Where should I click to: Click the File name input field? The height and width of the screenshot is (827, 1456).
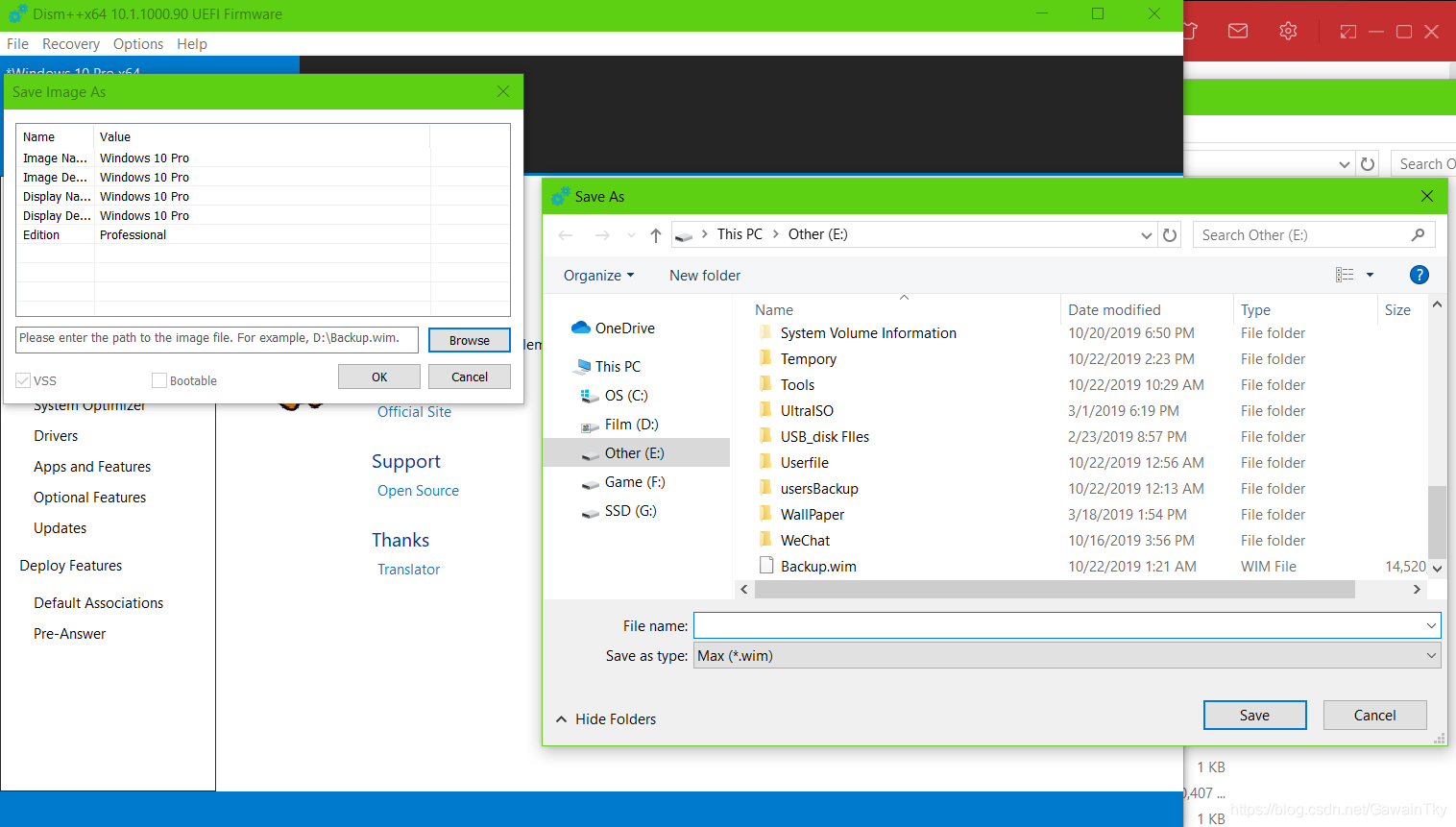1058,625
